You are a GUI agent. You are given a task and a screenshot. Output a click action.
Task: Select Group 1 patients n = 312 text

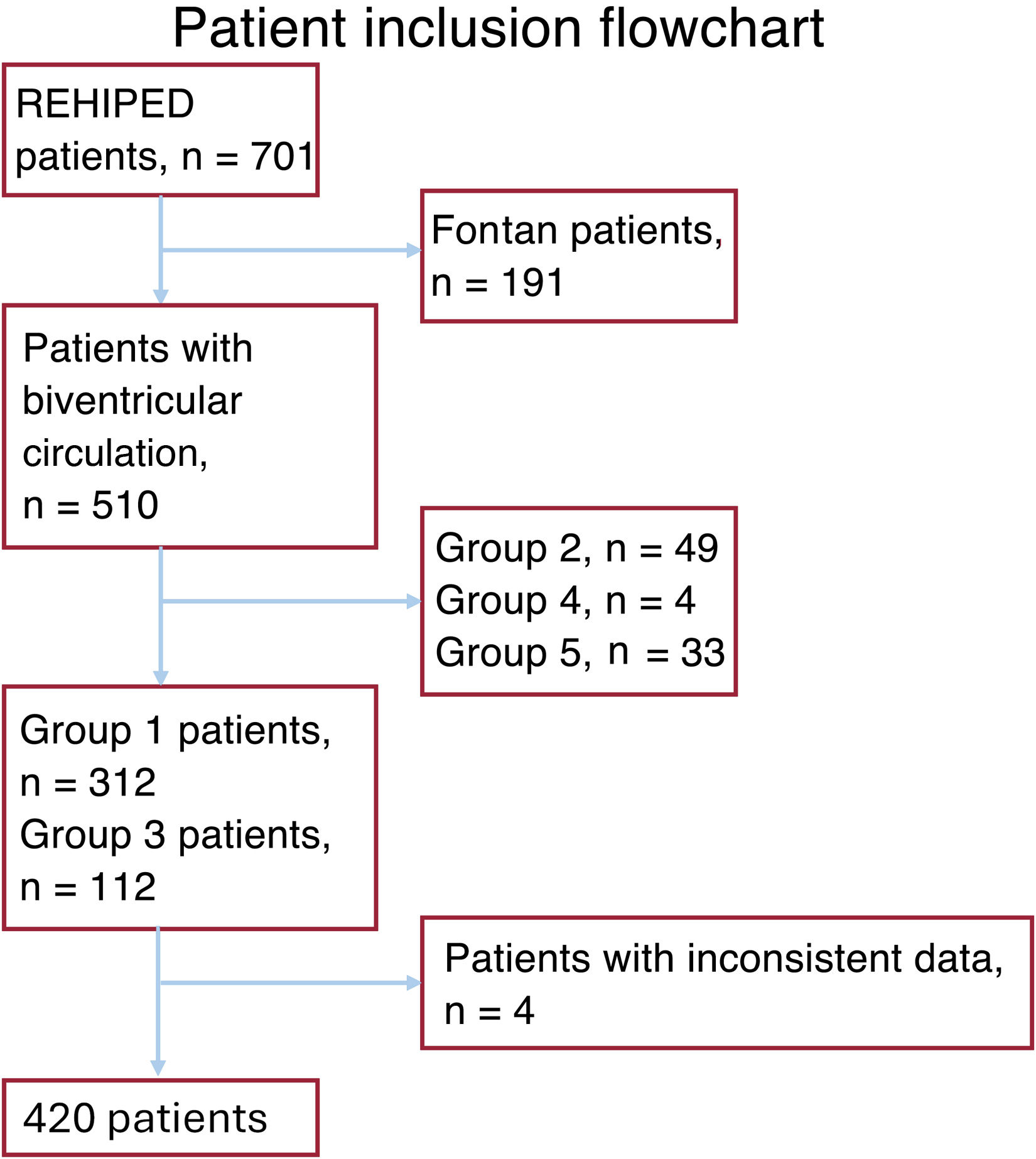click(175, 756)
